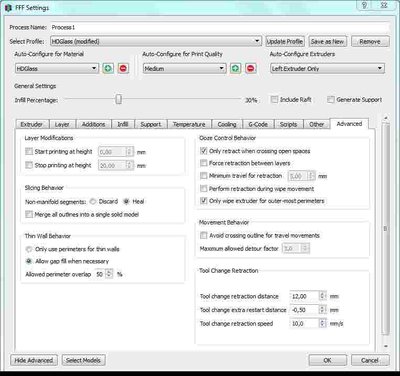Remove the HDGlass material with red minus icon

click(x=123, y=68)
